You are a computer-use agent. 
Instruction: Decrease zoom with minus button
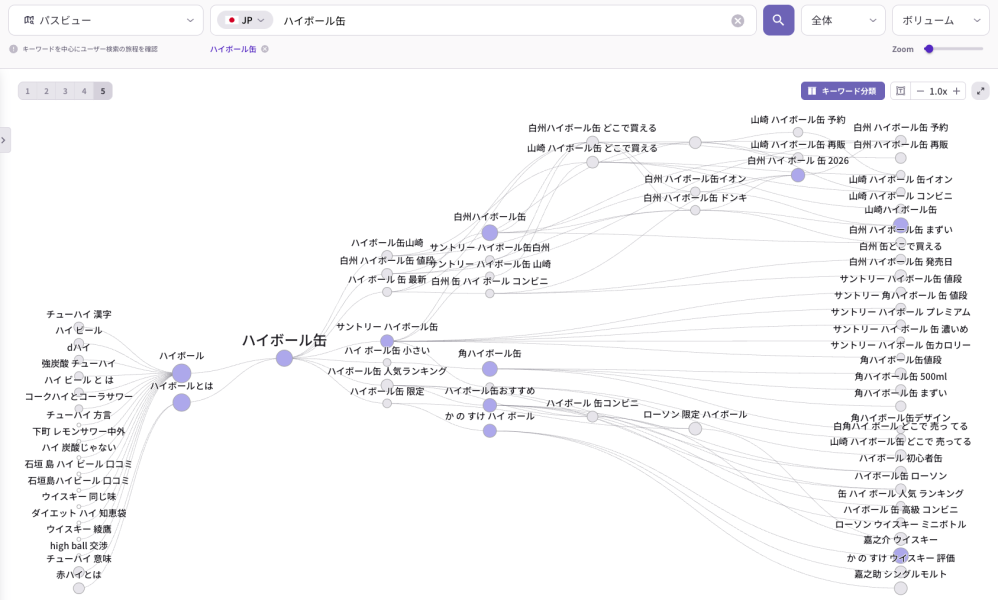(x=920, y=91)
